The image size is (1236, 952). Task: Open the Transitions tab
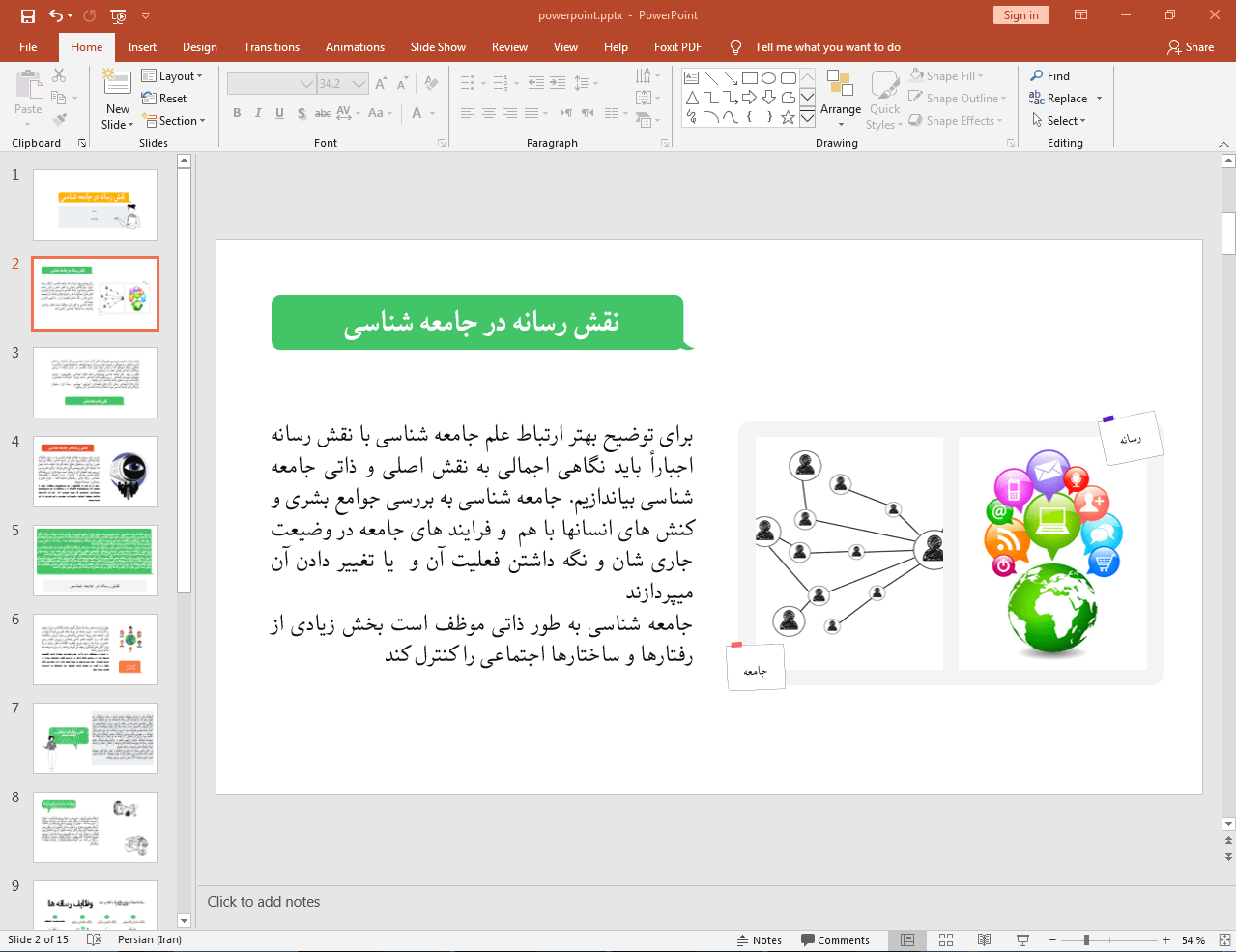(272, 47)
